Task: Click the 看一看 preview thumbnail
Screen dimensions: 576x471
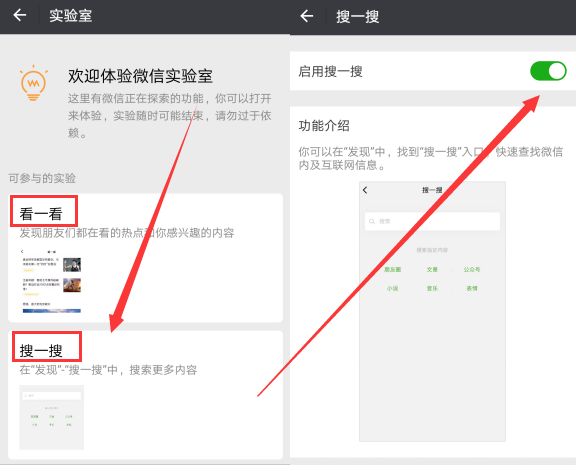Action: click(x=51, y=281)
